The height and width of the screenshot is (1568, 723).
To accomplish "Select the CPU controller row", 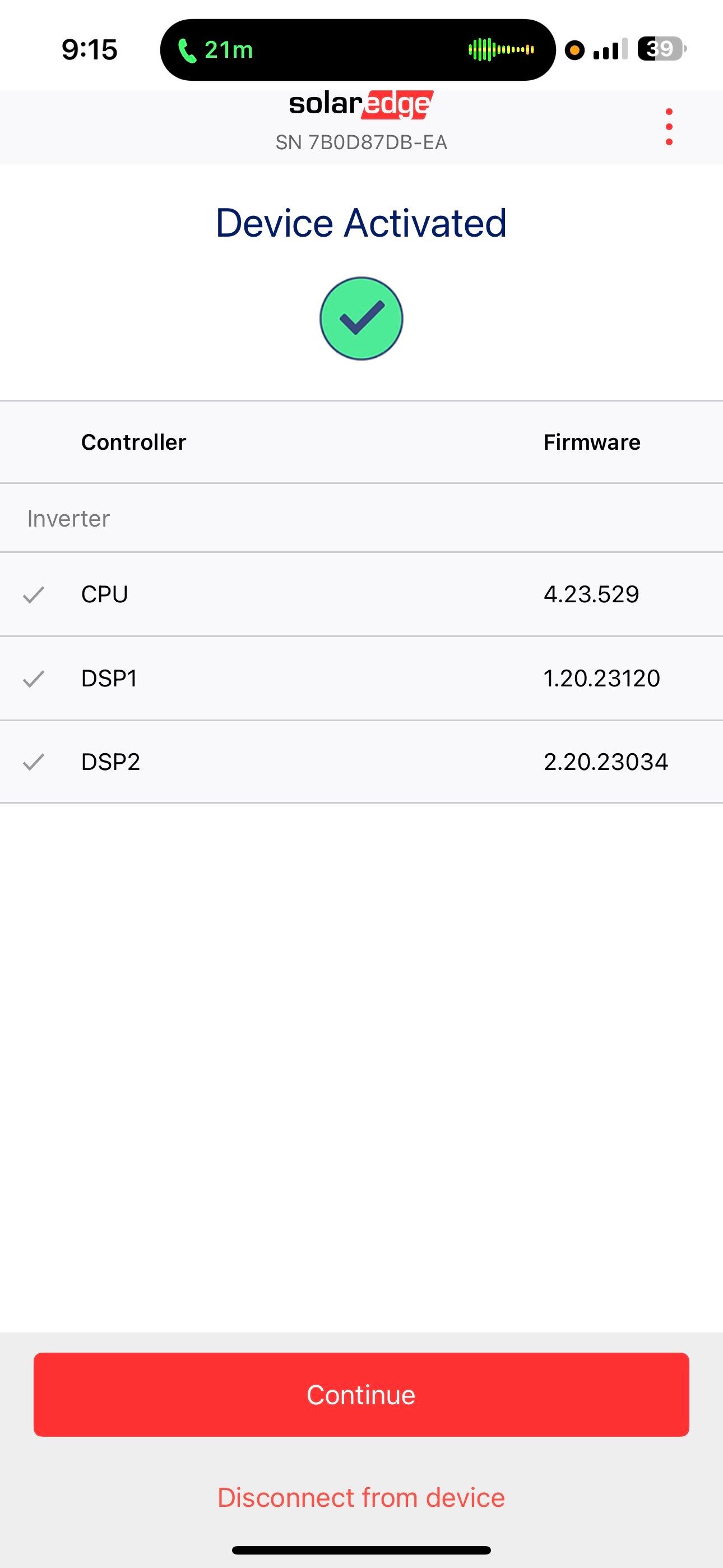I will (x=361, y=594).
